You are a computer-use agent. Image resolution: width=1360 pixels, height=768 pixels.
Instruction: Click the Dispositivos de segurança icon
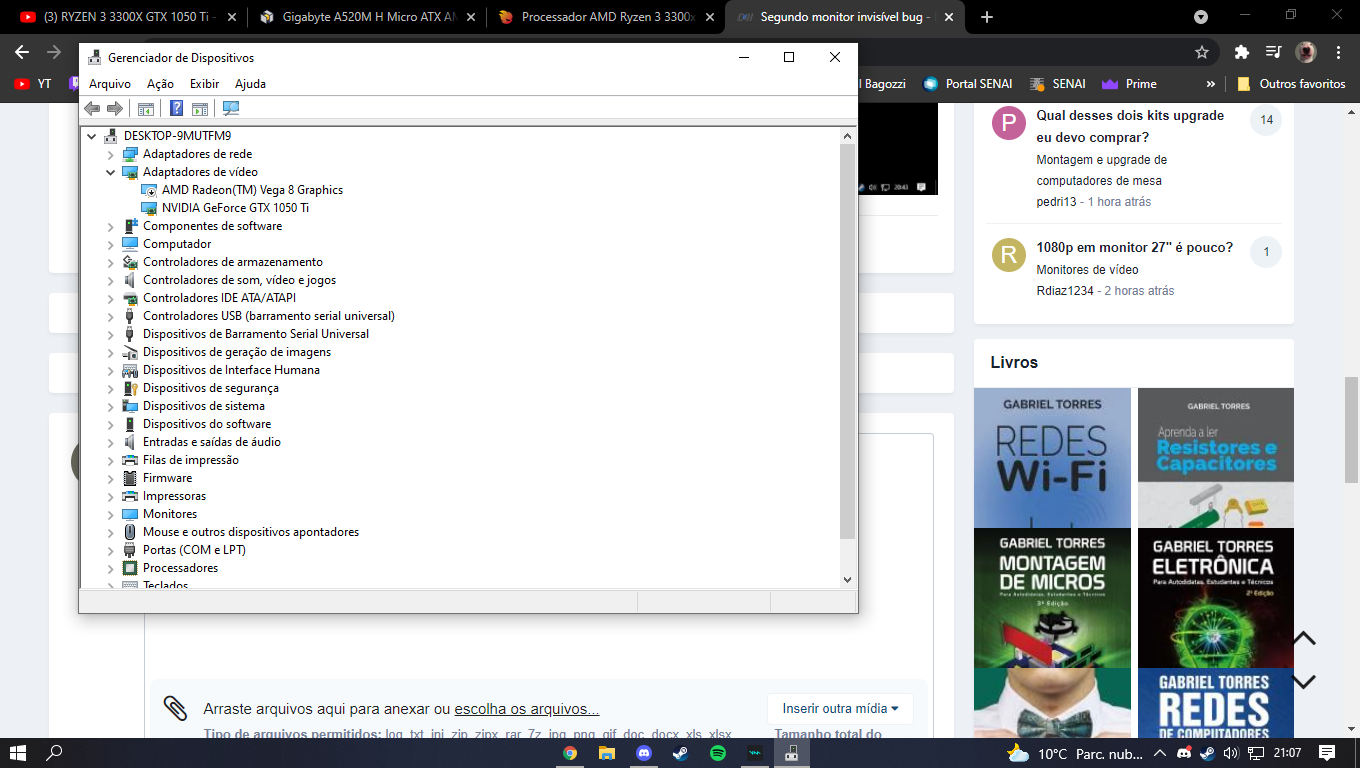click(x=130, y=388)
